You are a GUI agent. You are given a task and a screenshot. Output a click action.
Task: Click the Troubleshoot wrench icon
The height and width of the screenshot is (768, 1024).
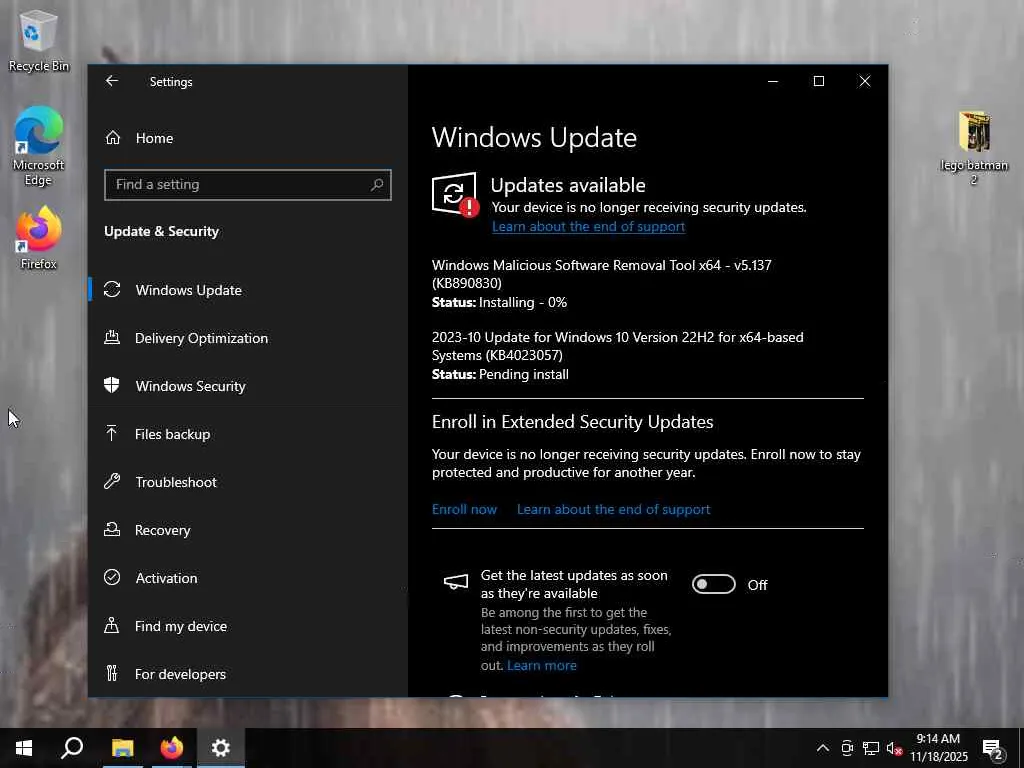112,481
